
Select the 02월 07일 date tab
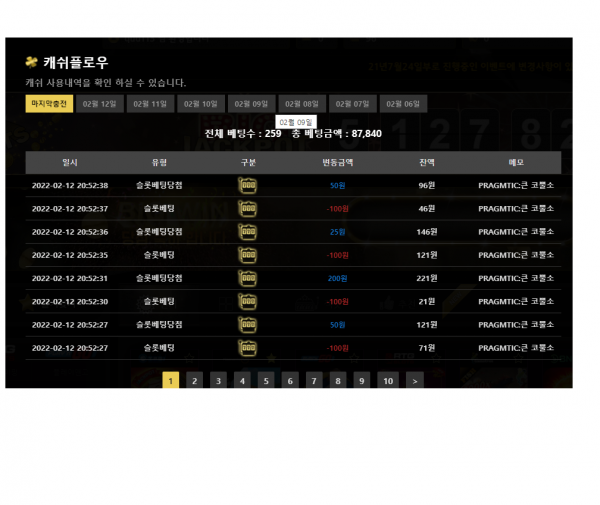pos(353,104)
